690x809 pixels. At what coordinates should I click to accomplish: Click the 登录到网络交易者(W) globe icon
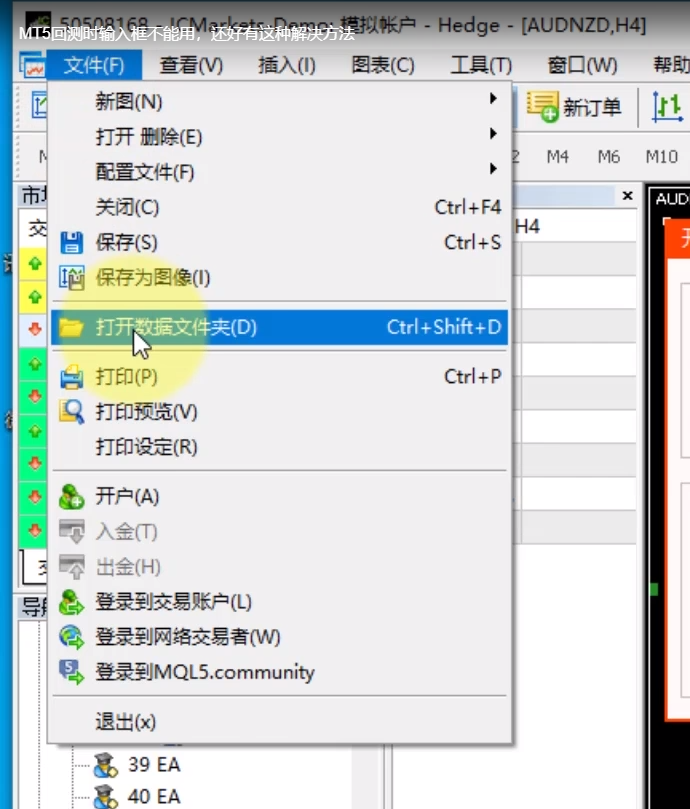[x=71, y=637]
